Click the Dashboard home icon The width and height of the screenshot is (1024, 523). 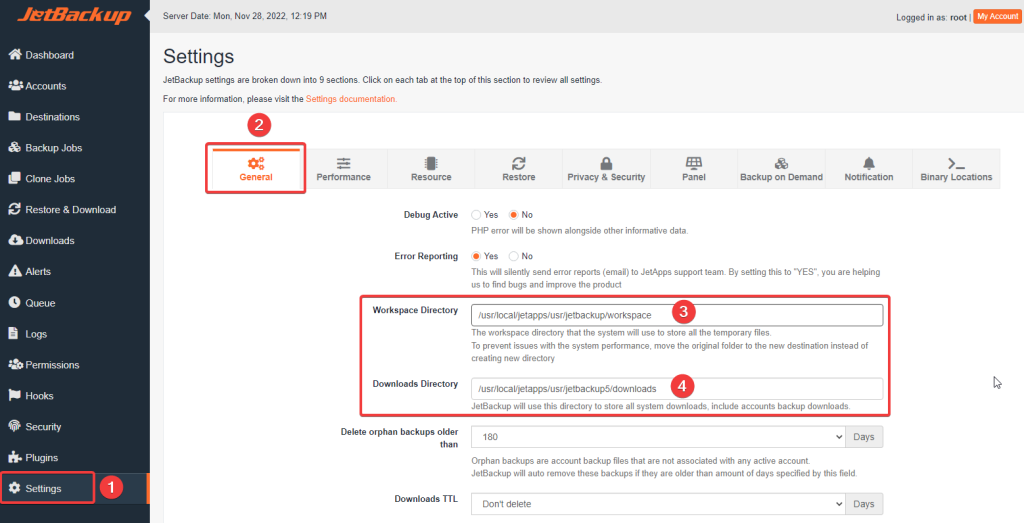(15, 55)
